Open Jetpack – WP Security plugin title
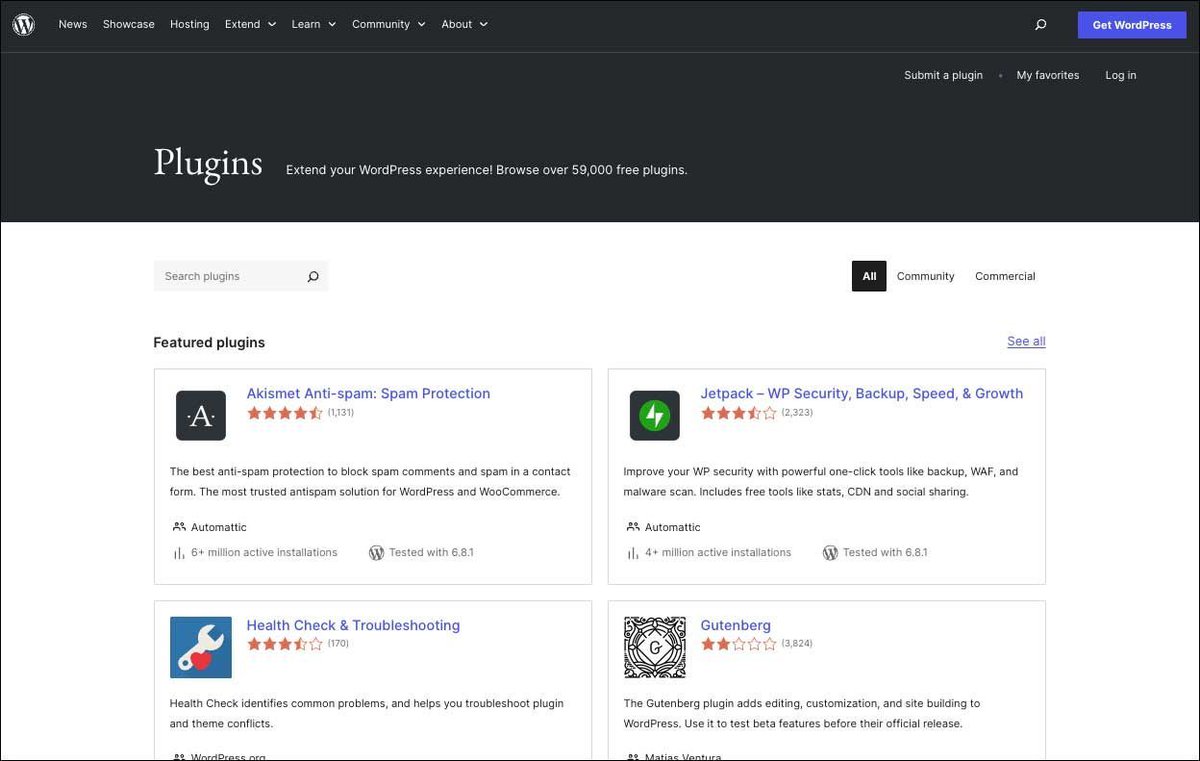 [862, 394]
